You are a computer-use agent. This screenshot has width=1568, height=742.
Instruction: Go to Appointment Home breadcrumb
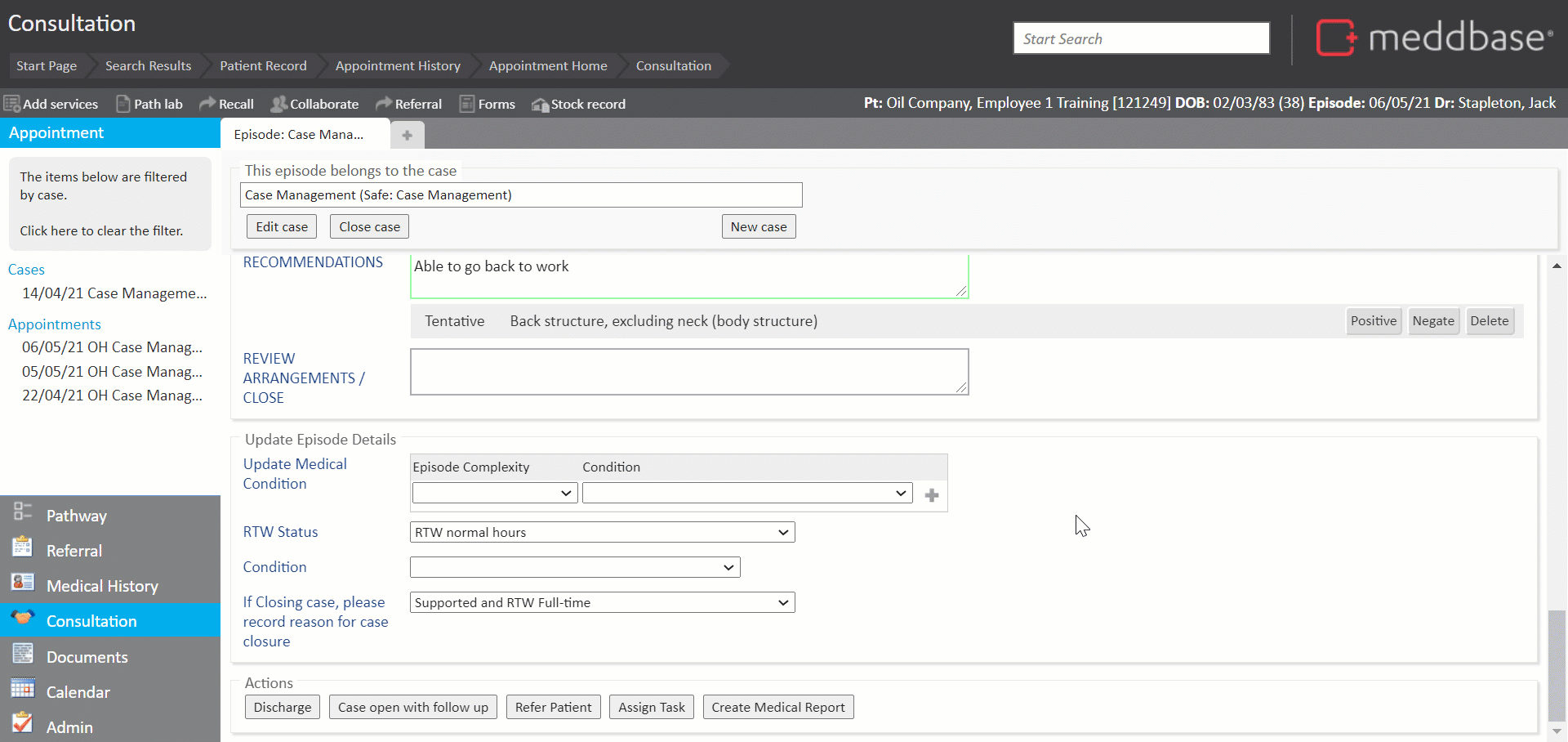548,65
